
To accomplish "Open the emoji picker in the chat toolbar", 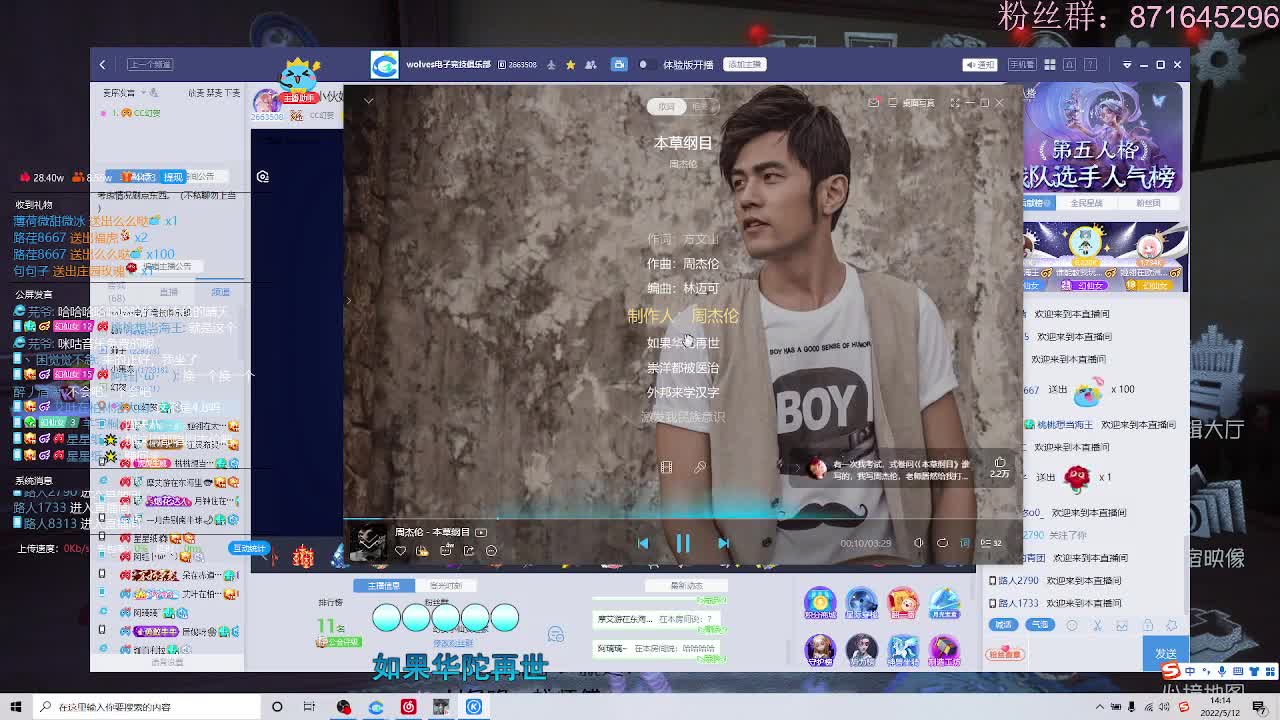I will [x=1071, y=625].
